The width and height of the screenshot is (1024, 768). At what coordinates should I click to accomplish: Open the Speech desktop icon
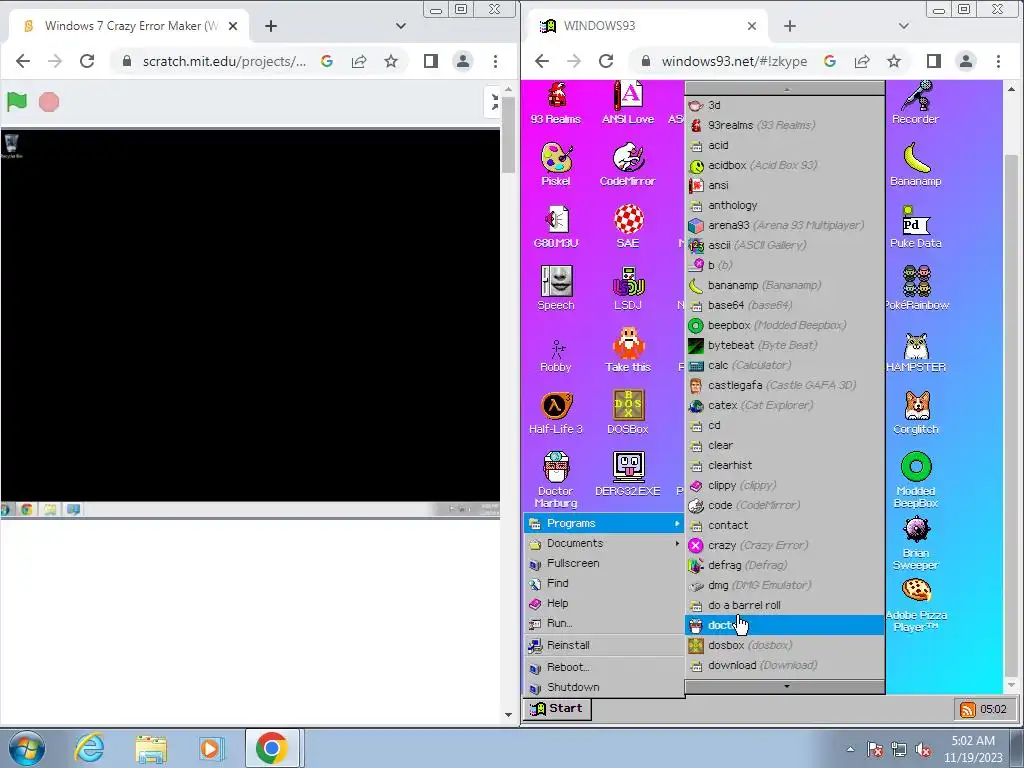click(556, 289)
